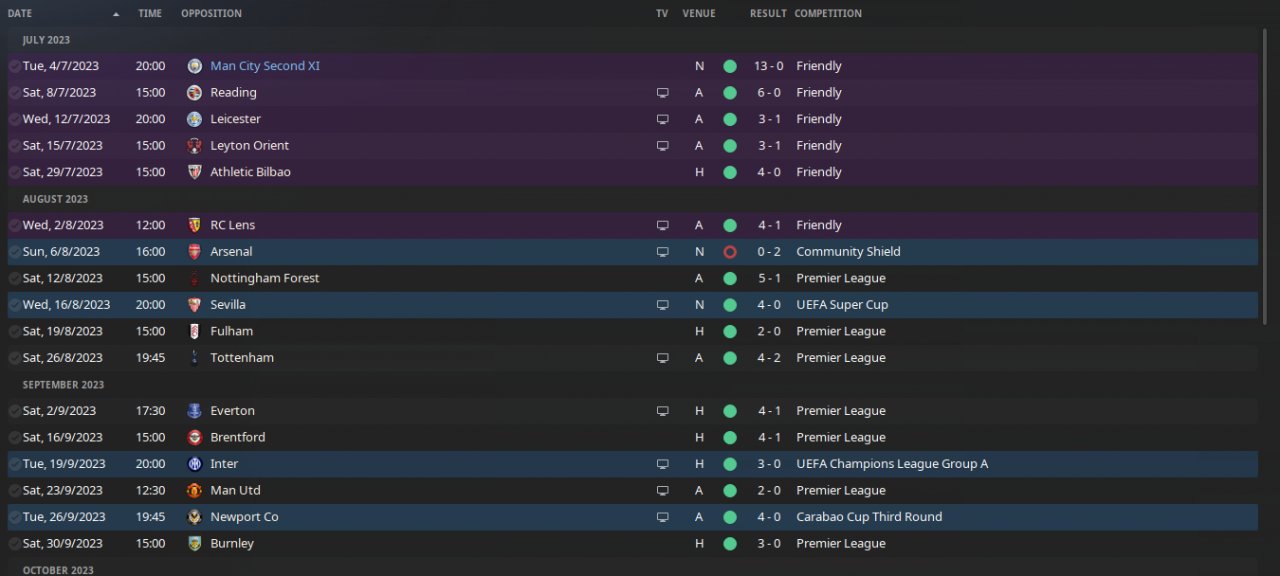Open the 4 - 2 result against Tottenham
Viewport: 1280px width, 576px height.
point(768,358)
